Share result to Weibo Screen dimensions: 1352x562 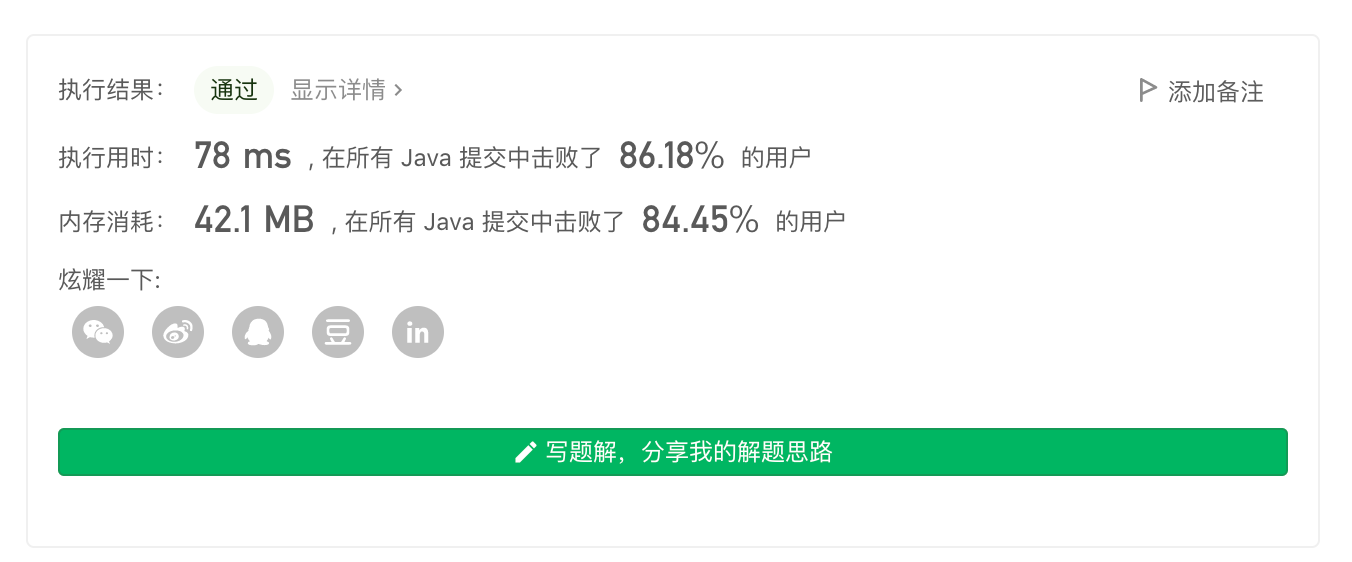[x=178, y=332]
